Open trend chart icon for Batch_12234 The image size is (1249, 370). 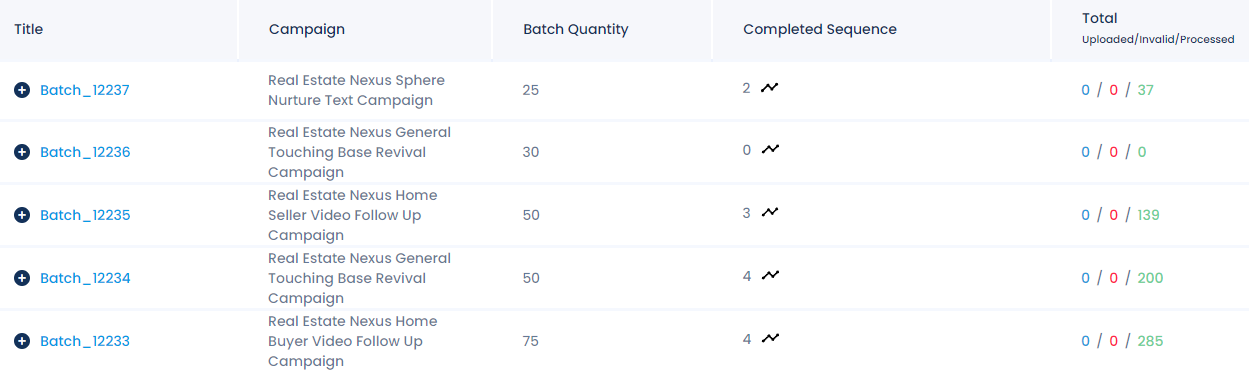[769, 276]
